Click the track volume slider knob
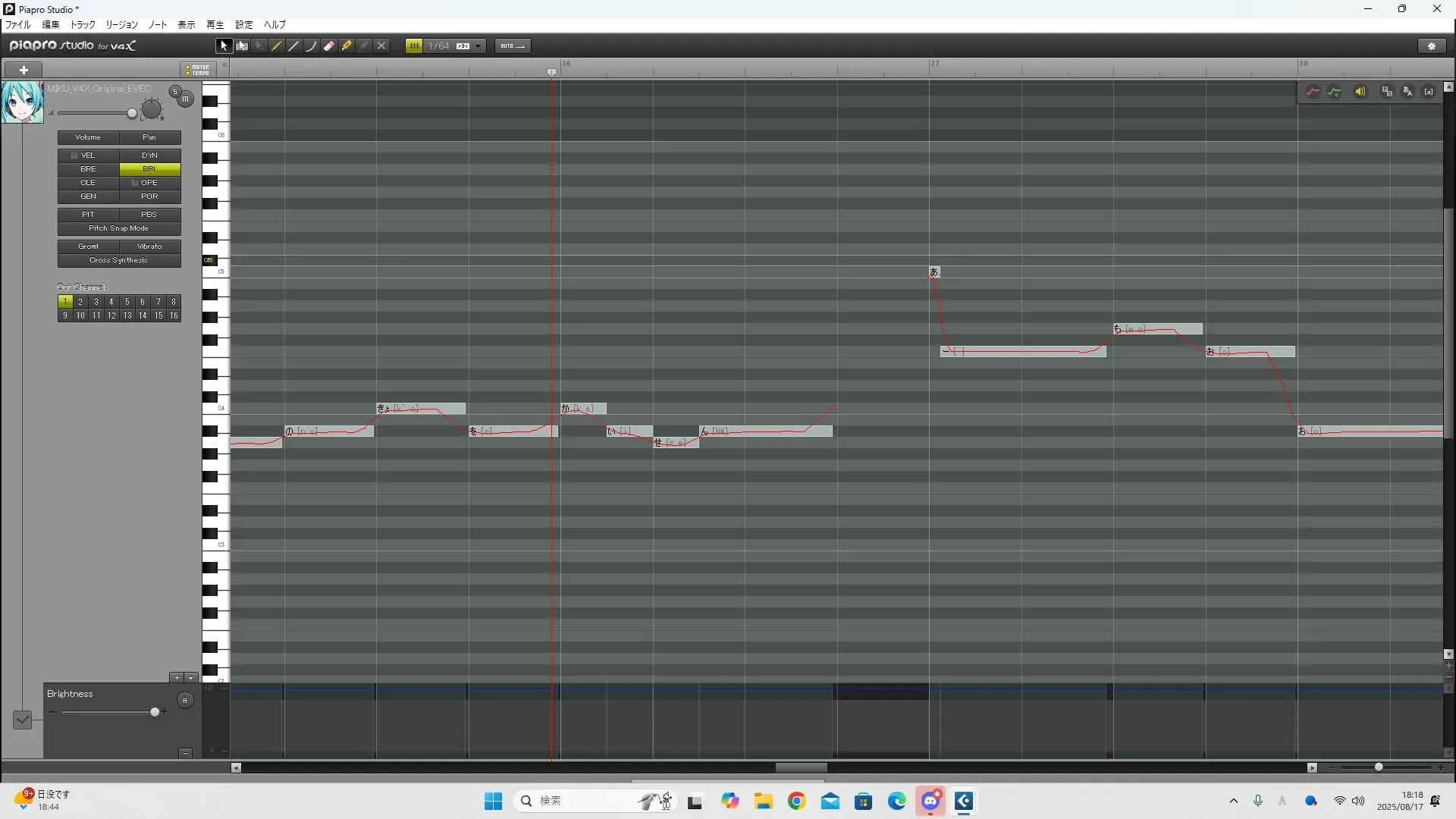Screen dimensions: 1456x819 [x=132, y=114]
